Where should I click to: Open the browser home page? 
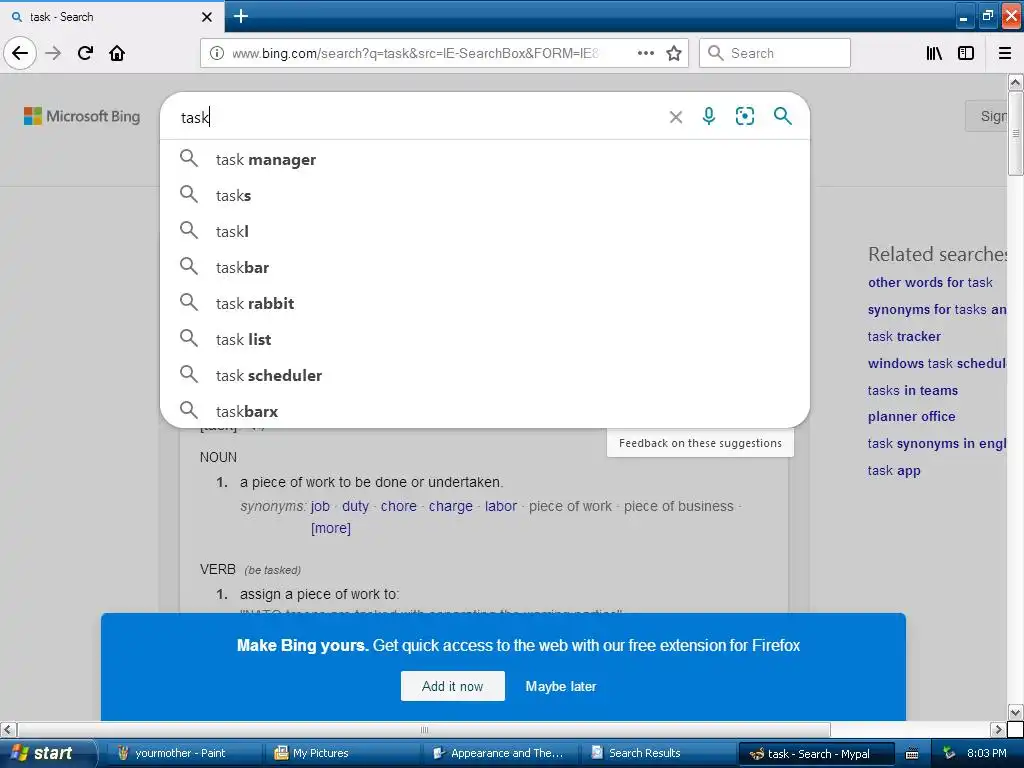[117, 53]
